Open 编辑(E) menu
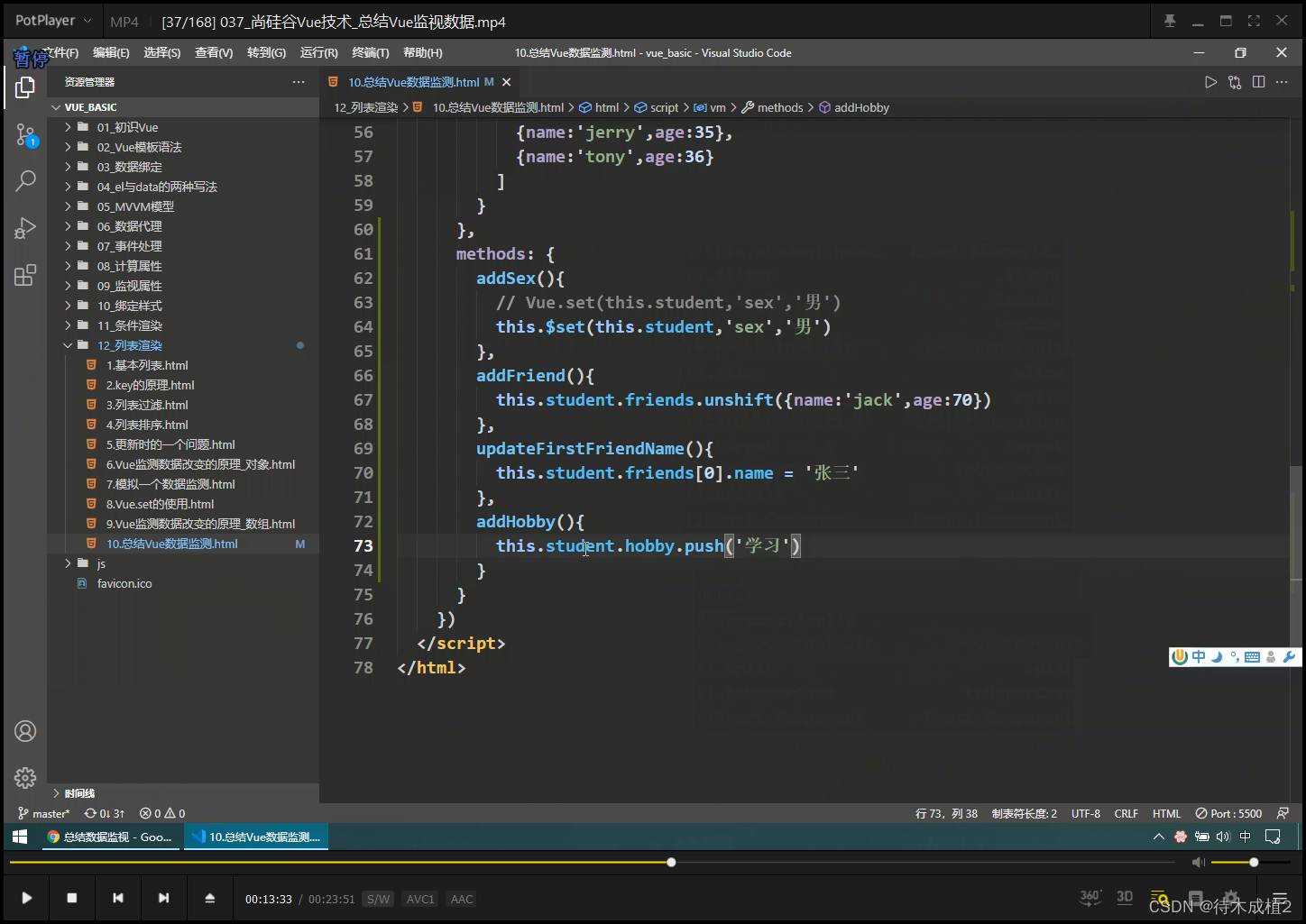Viewport: 1306px width, 924px height. pos(111,53)
